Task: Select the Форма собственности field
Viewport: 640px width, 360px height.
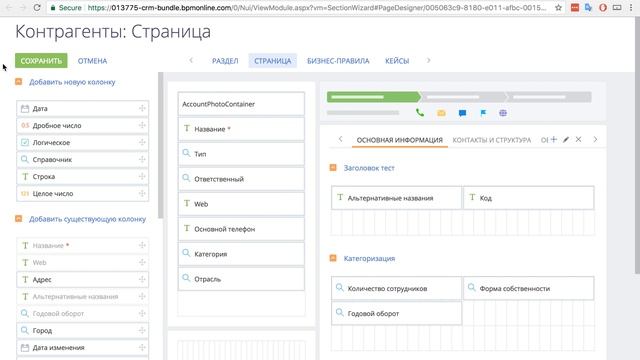Action: [529, 289]
